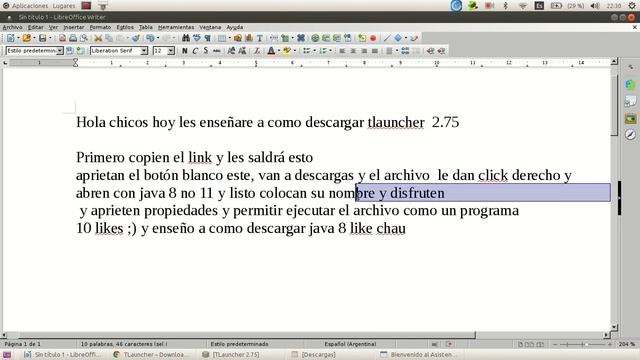Decrease indent icon on formatting bar
Screen dimensions: 640x360
[441, 51]
